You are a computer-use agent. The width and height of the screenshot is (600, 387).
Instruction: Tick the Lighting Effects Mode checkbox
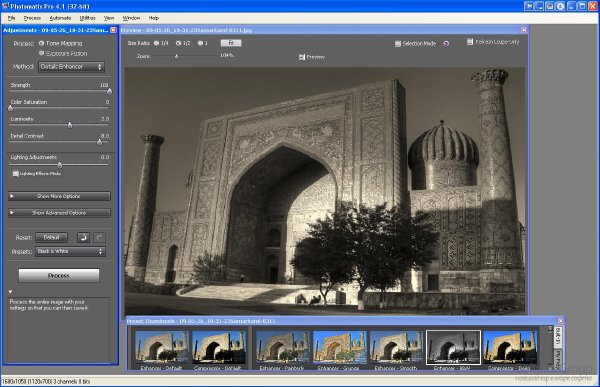(15, 173)
